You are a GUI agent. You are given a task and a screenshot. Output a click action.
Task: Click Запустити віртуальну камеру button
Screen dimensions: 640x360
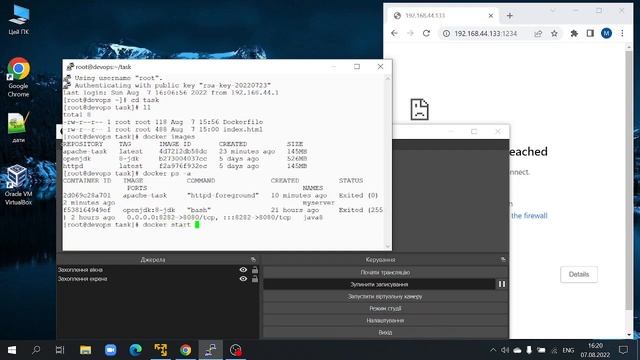(x=385, y=296)
